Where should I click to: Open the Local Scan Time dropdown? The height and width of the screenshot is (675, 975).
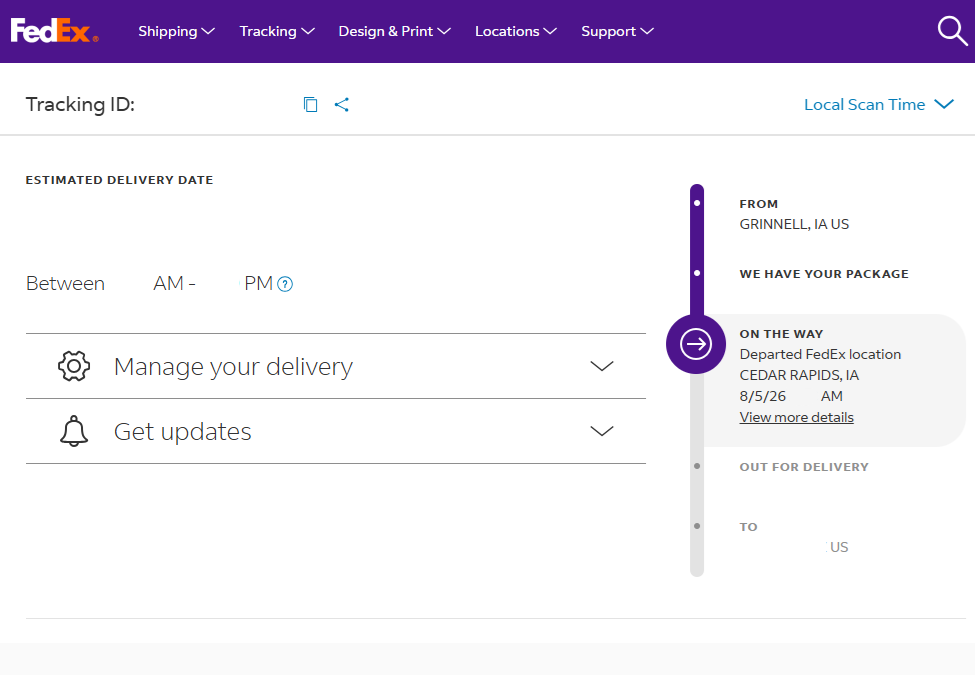coord(879,104)
